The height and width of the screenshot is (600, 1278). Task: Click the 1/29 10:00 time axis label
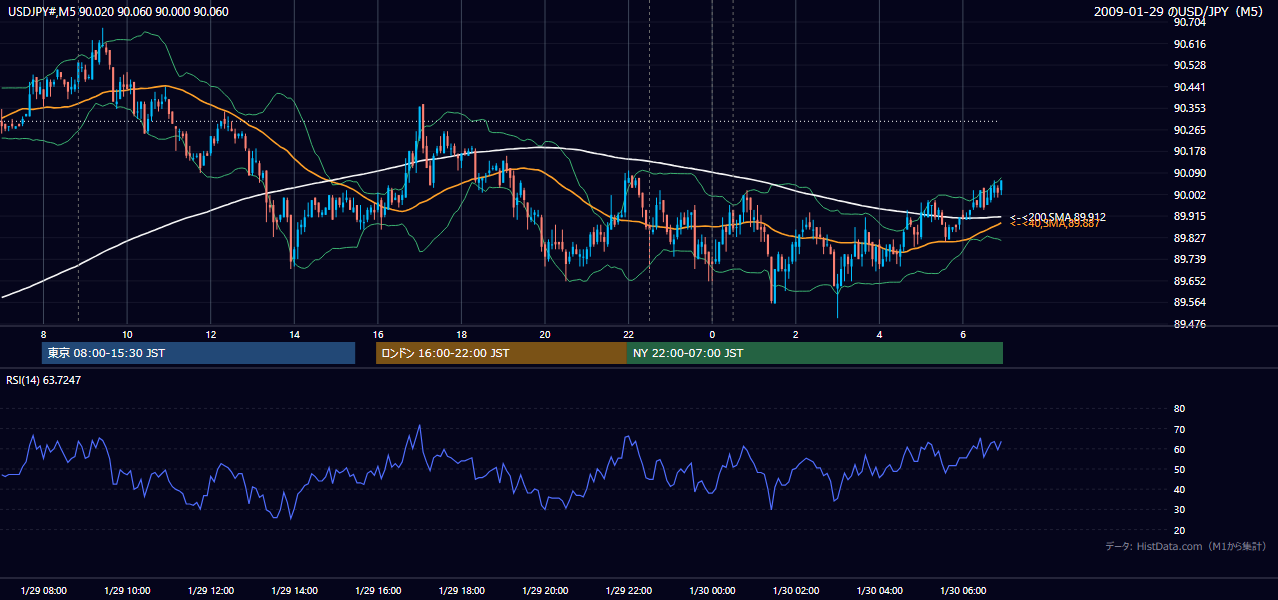pyautogui.click(x=127, y=590)
